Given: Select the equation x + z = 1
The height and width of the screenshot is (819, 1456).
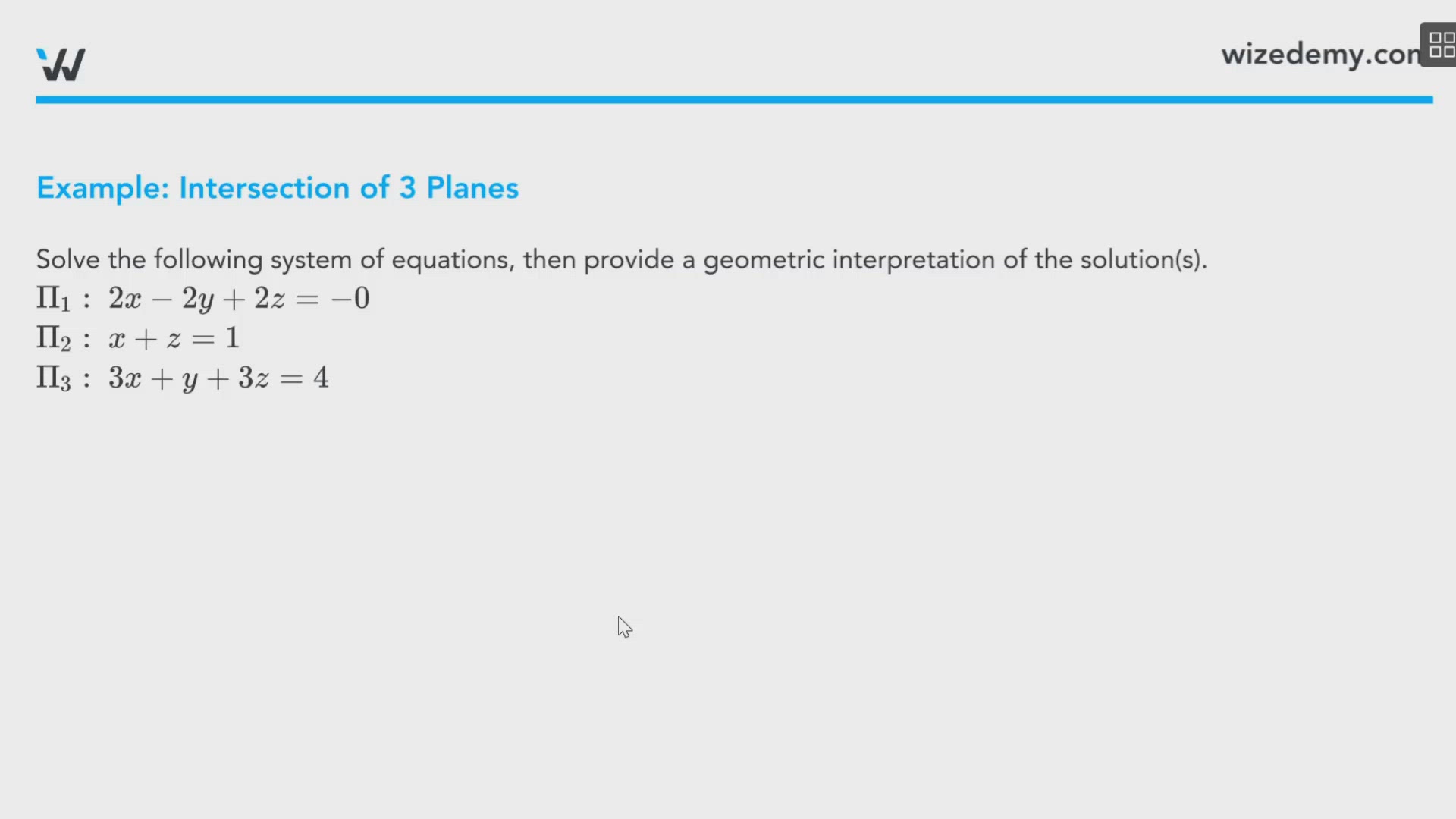Looking at the screenshot, I should tap(174, 338).
